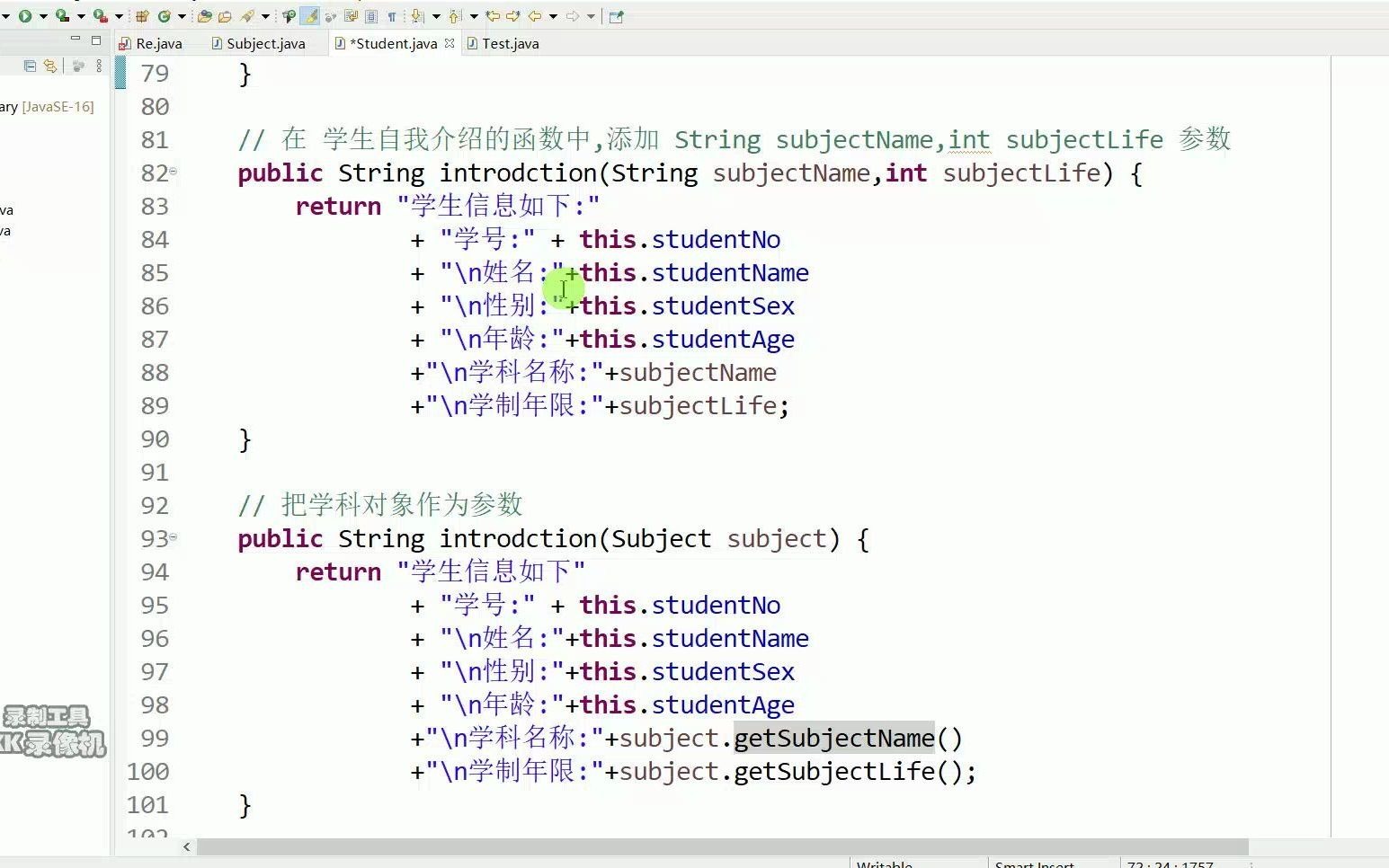1389x868 pixels.
Task: Open the Forward history dropdown arrow
Action: pyautogui.click(x=591, y=16)
